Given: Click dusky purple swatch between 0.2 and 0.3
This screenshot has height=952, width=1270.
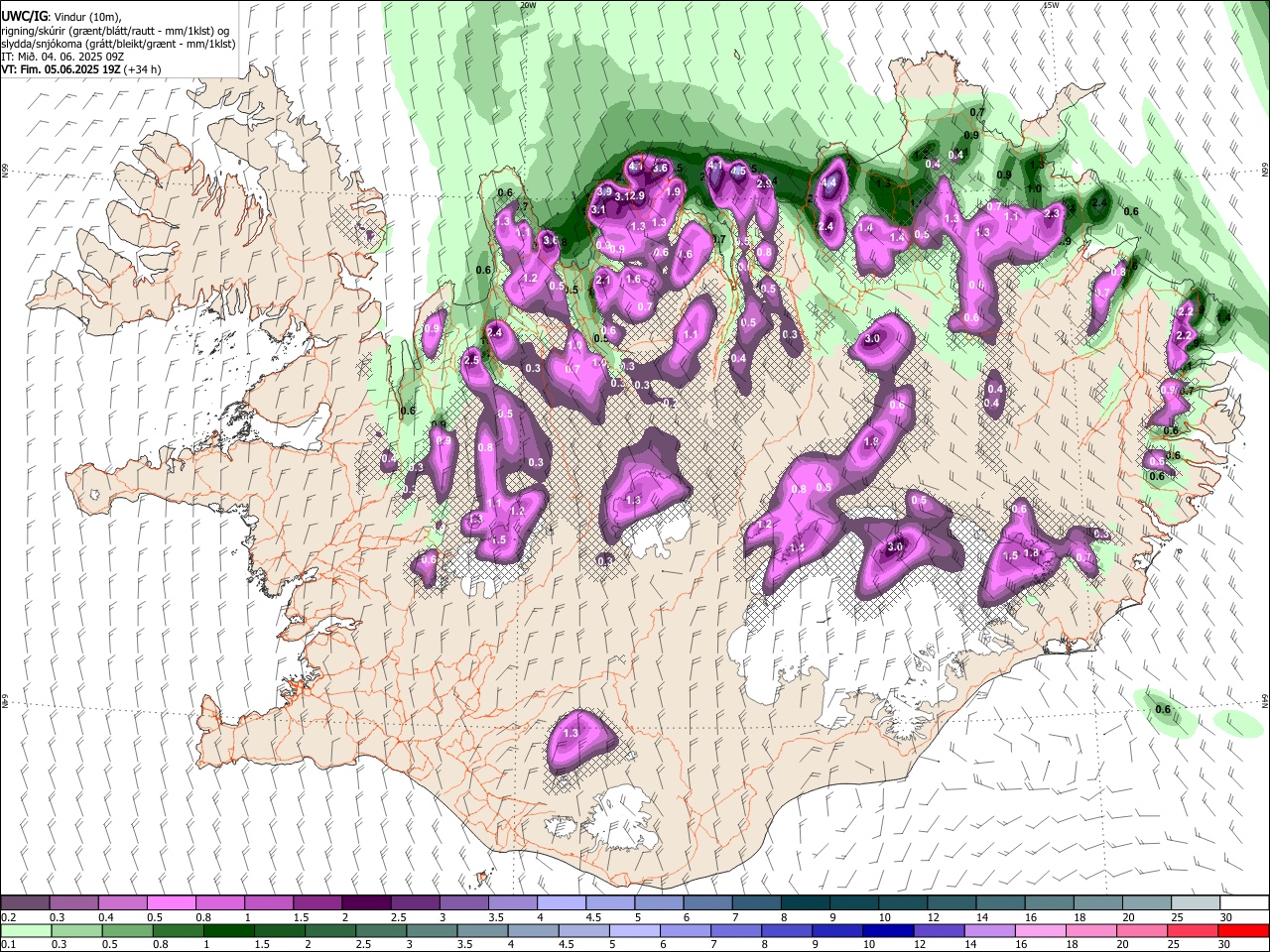Looking at the screenshot, I should tap(25, 903).
